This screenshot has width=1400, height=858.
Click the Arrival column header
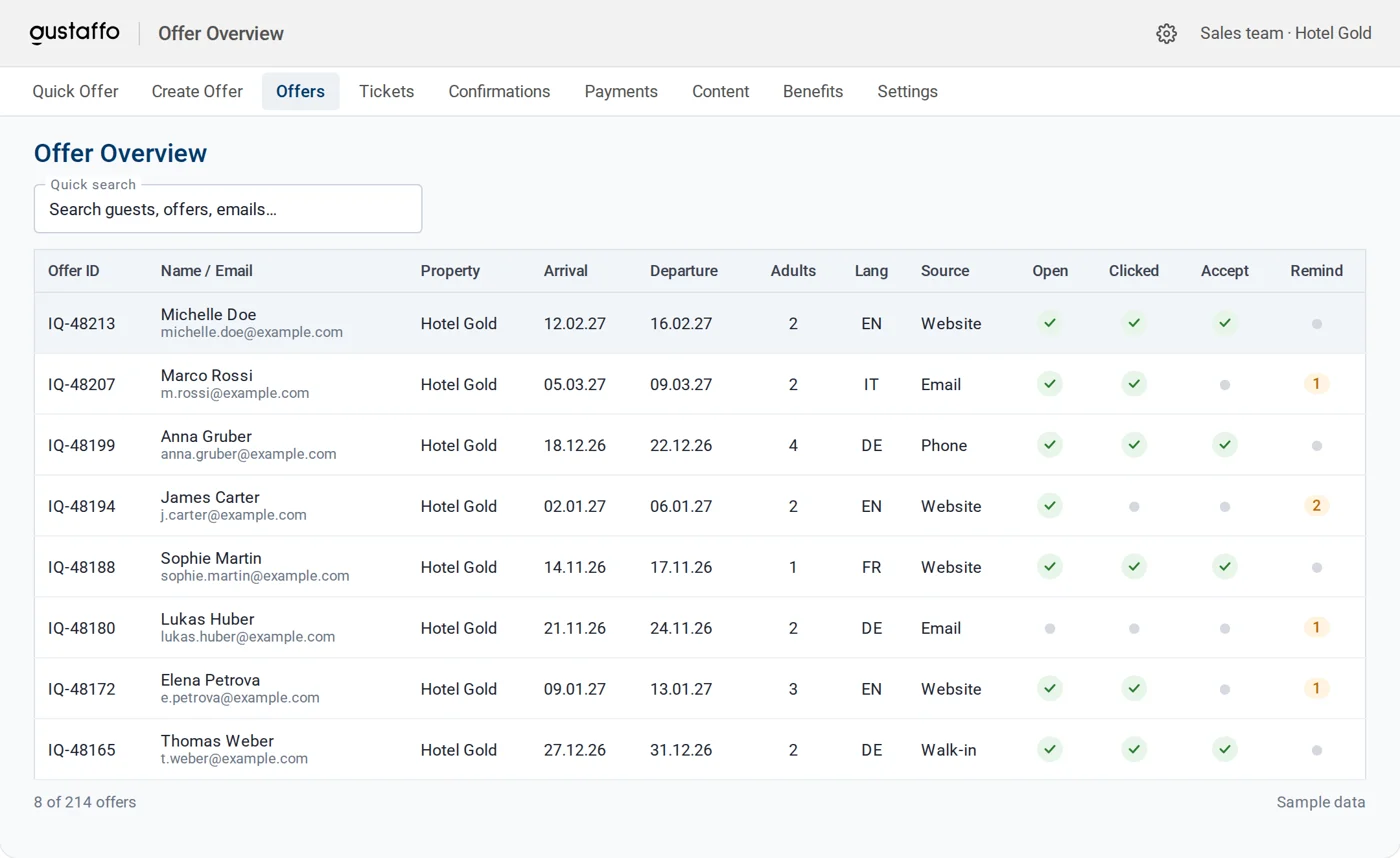tap(566, 271)
